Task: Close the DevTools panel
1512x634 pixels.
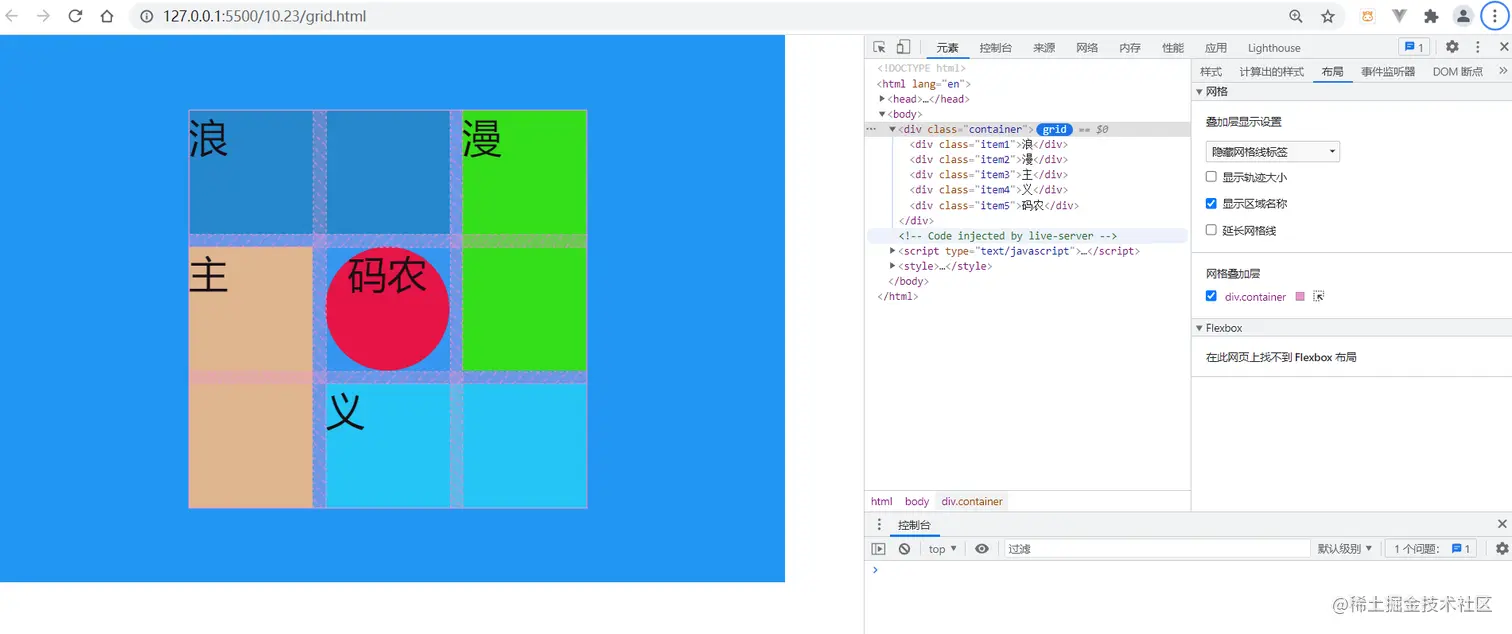Action: 1503,47
